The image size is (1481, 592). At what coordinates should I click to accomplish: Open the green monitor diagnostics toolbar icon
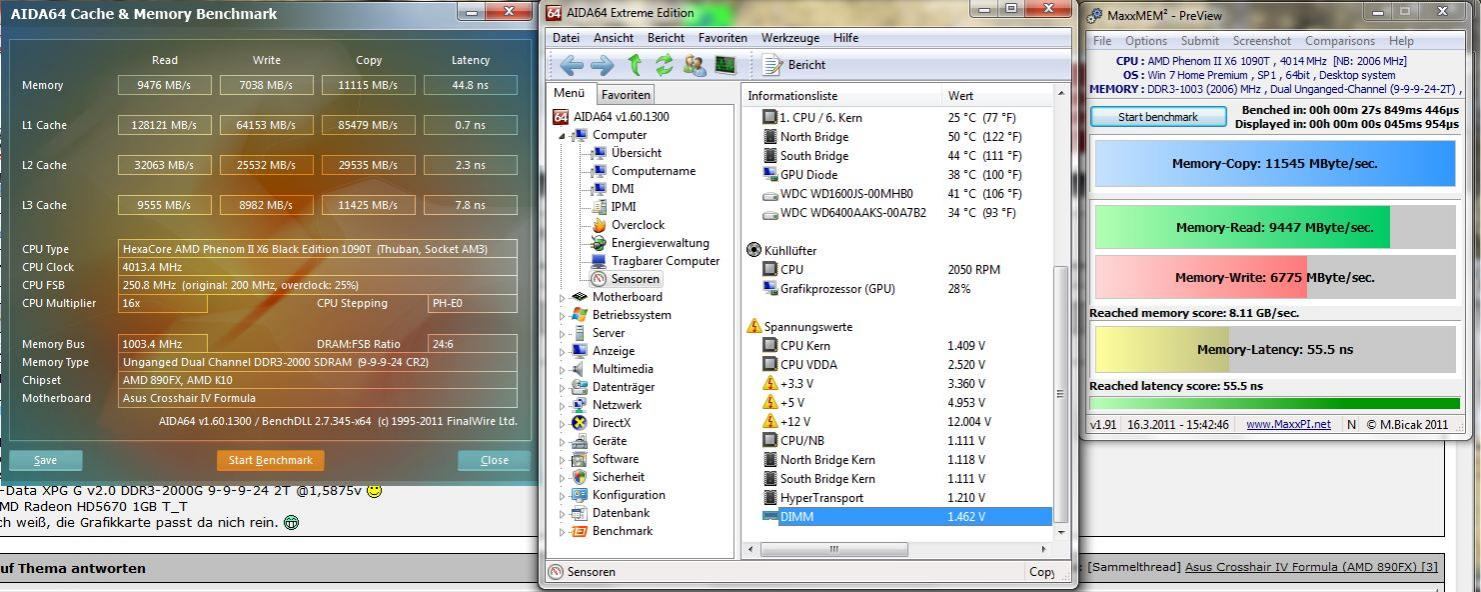coord(725,65)
